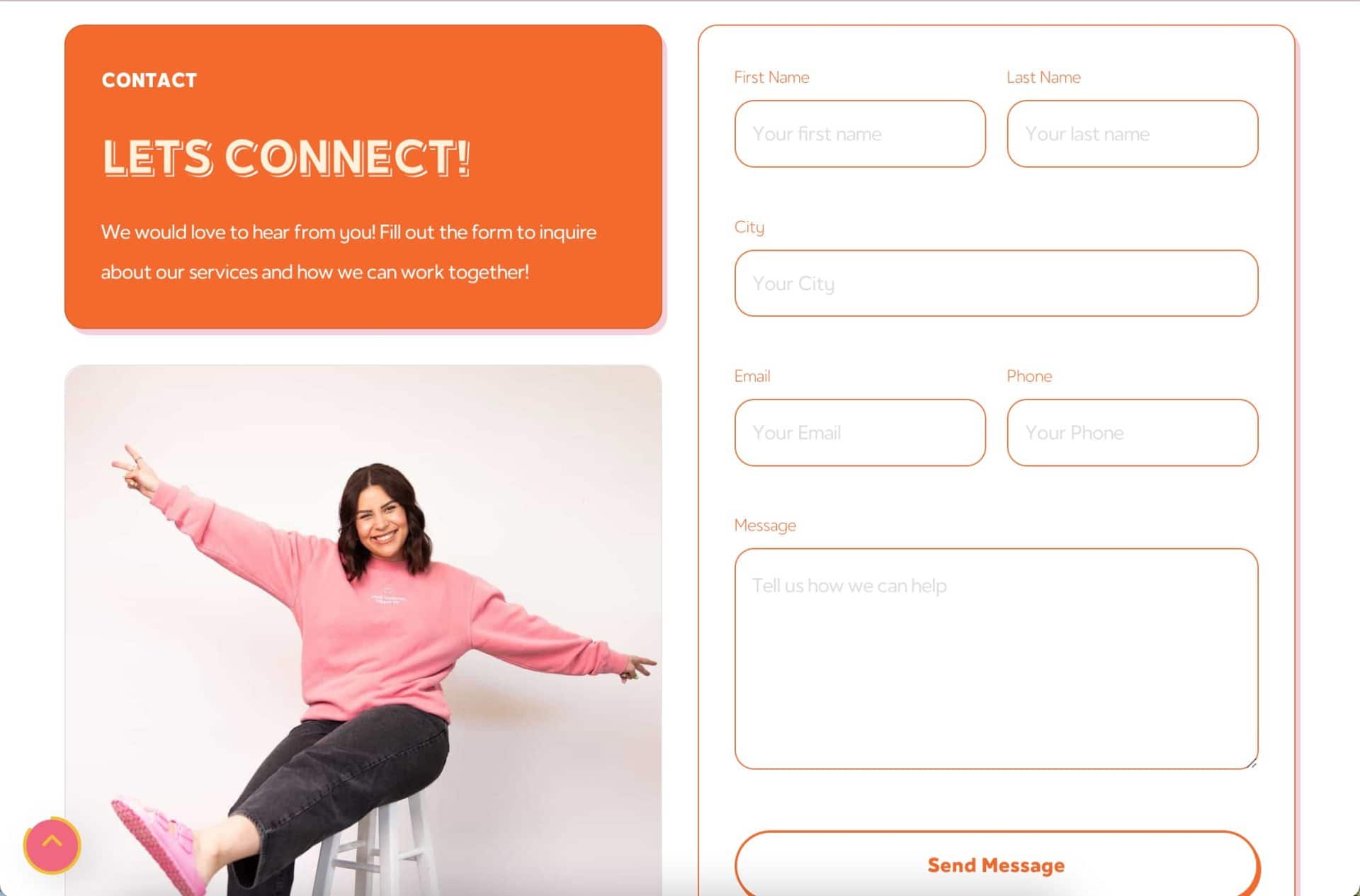Screen dimensions: 1360x896
Task: Focus the Last Name input field
Action: (x=1132, y=134)
